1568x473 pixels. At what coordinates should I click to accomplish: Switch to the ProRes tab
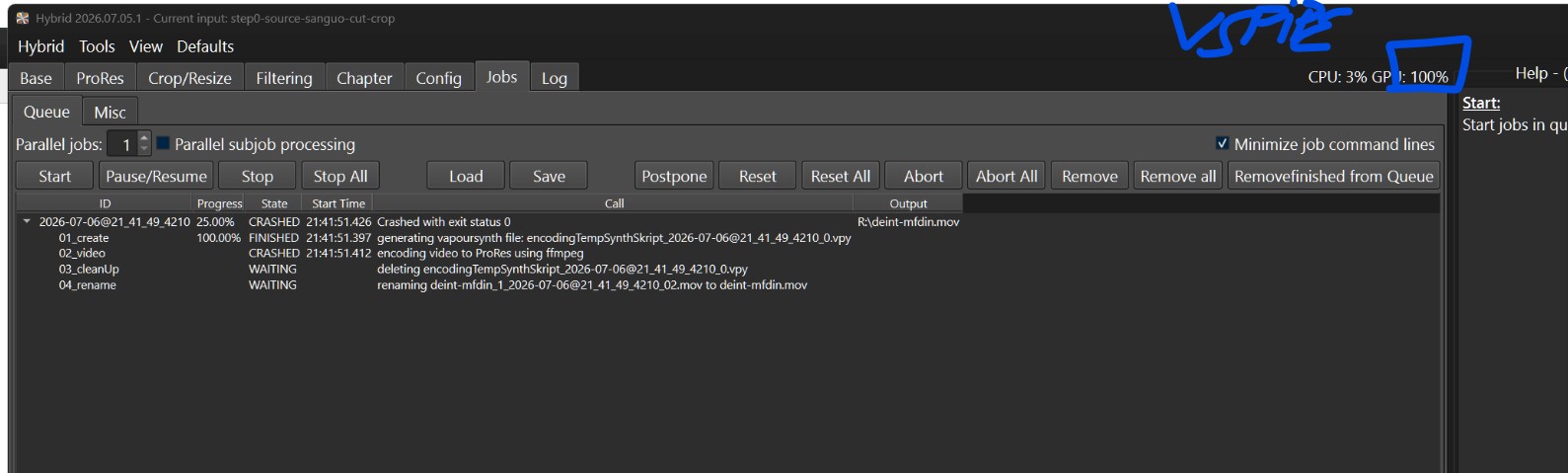coord(100,78)
